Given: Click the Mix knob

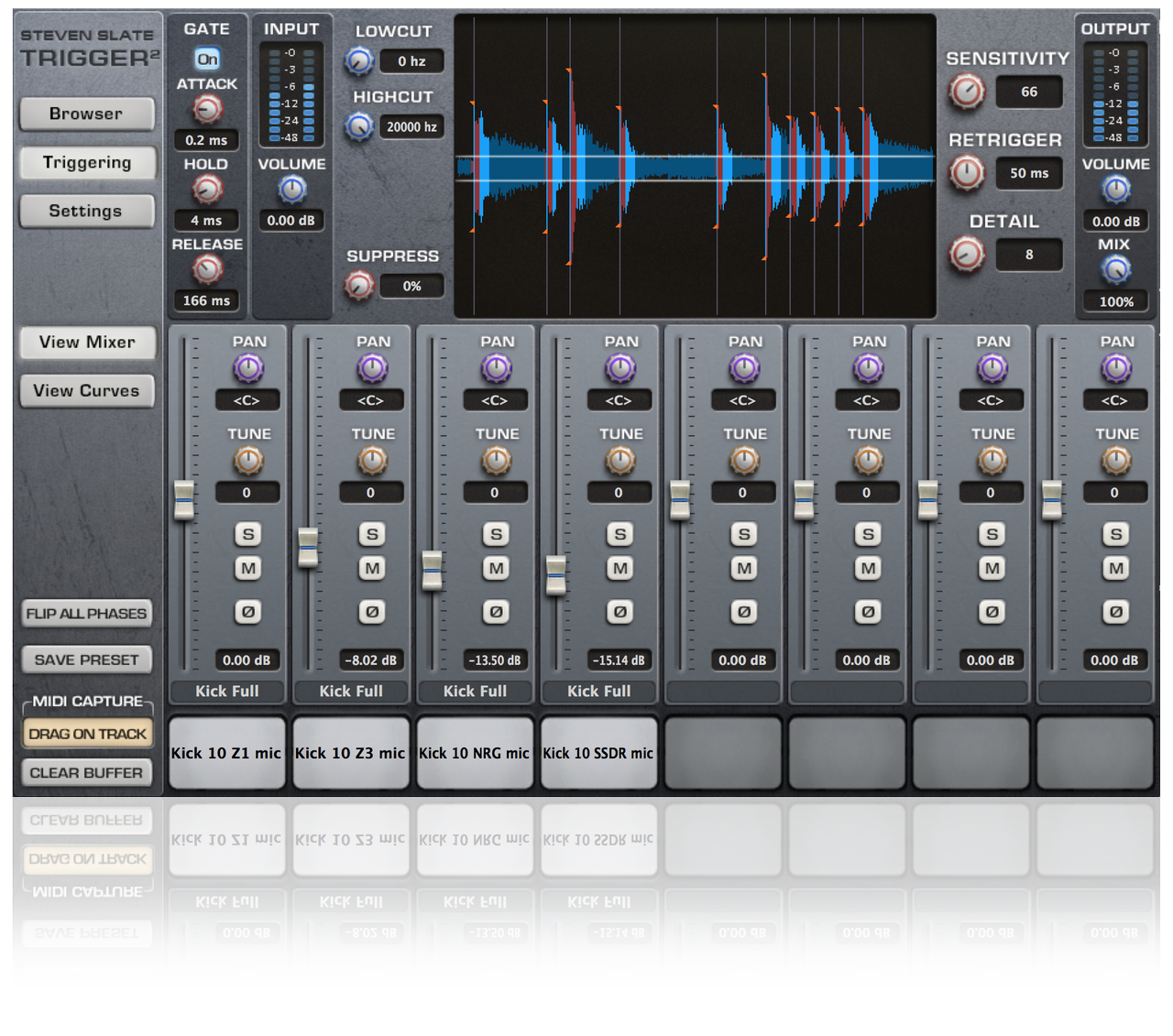Looking at the screenshot, I should click(x=1116, y=270).
